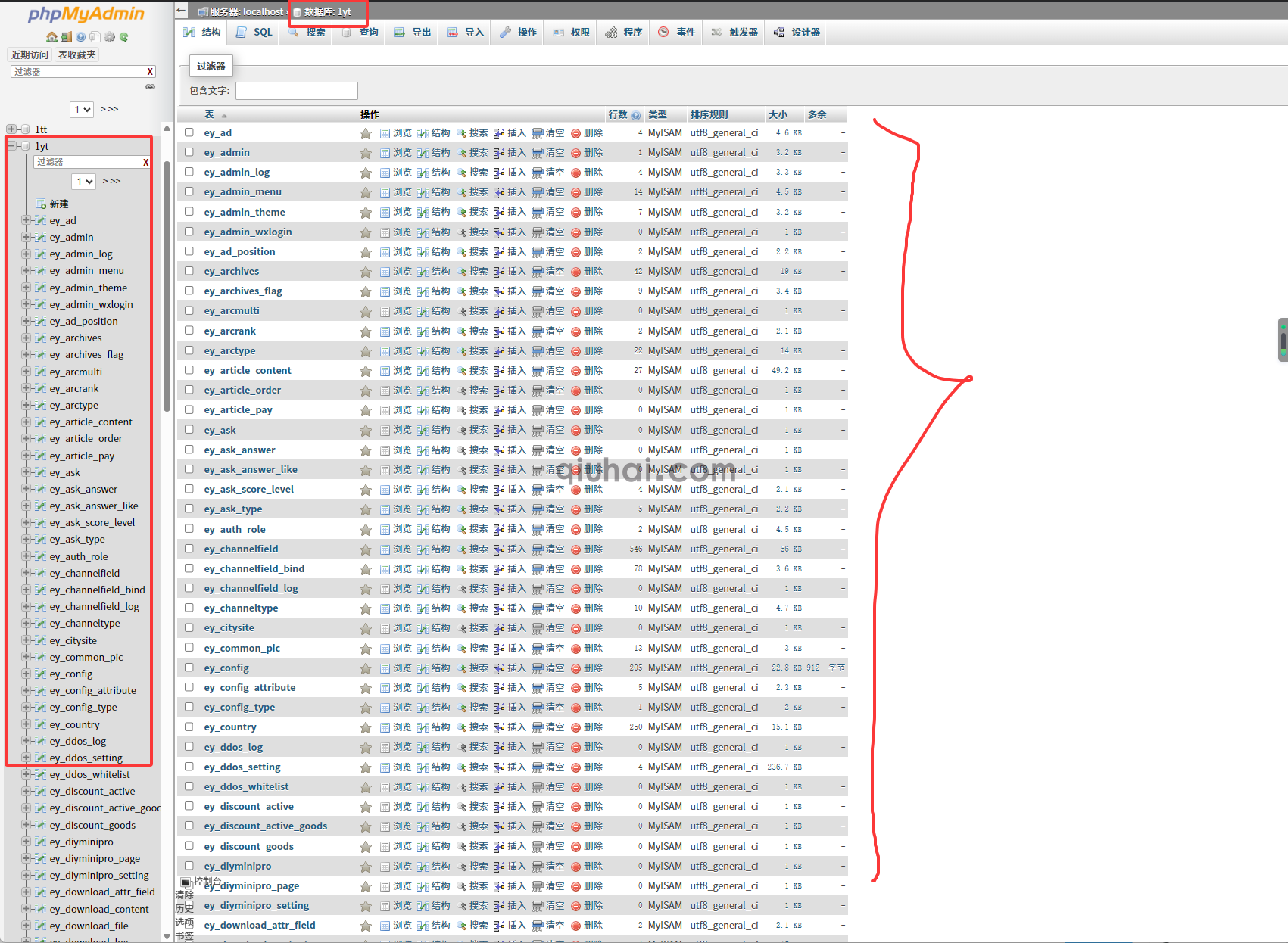The image size is (1288, 943).
Task: Expand the ey_admin tree node
Action: coord(27,237)
